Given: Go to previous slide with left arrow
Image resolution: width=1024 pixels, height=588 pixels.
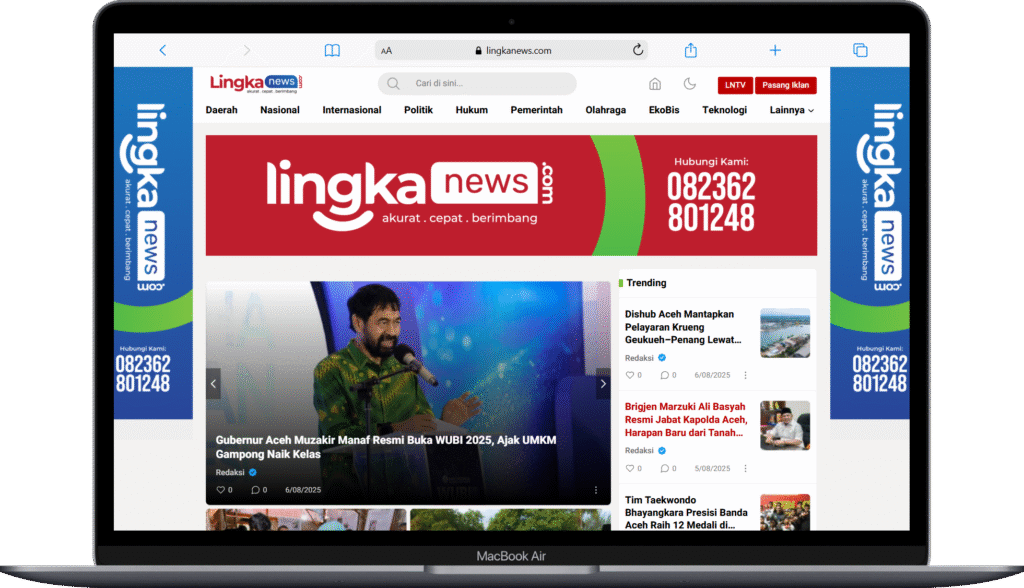Looking at the screenshot, I should coord(213,383).
